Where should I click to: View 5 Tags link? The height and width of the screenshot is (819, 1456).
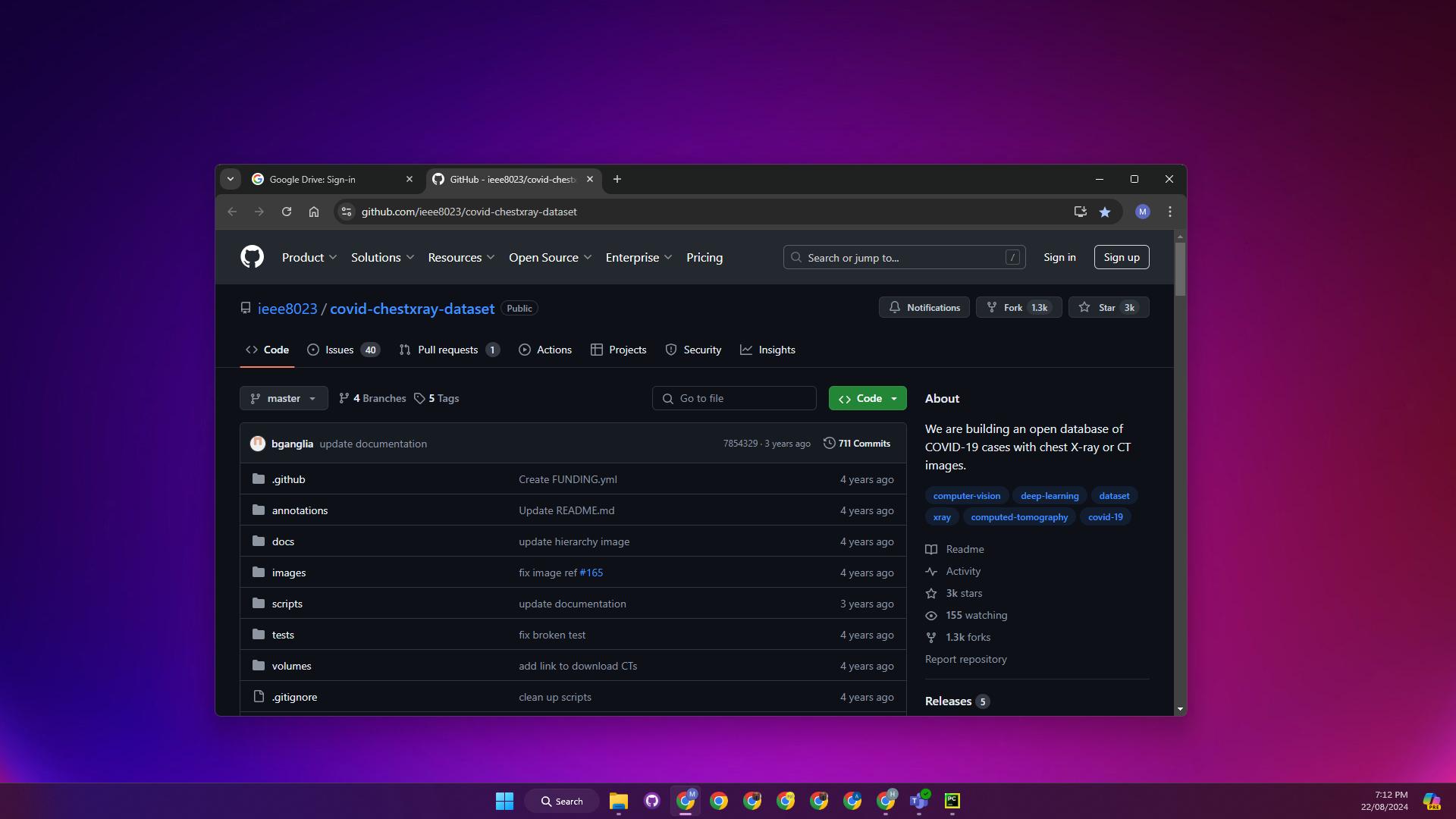pos(437,398)
